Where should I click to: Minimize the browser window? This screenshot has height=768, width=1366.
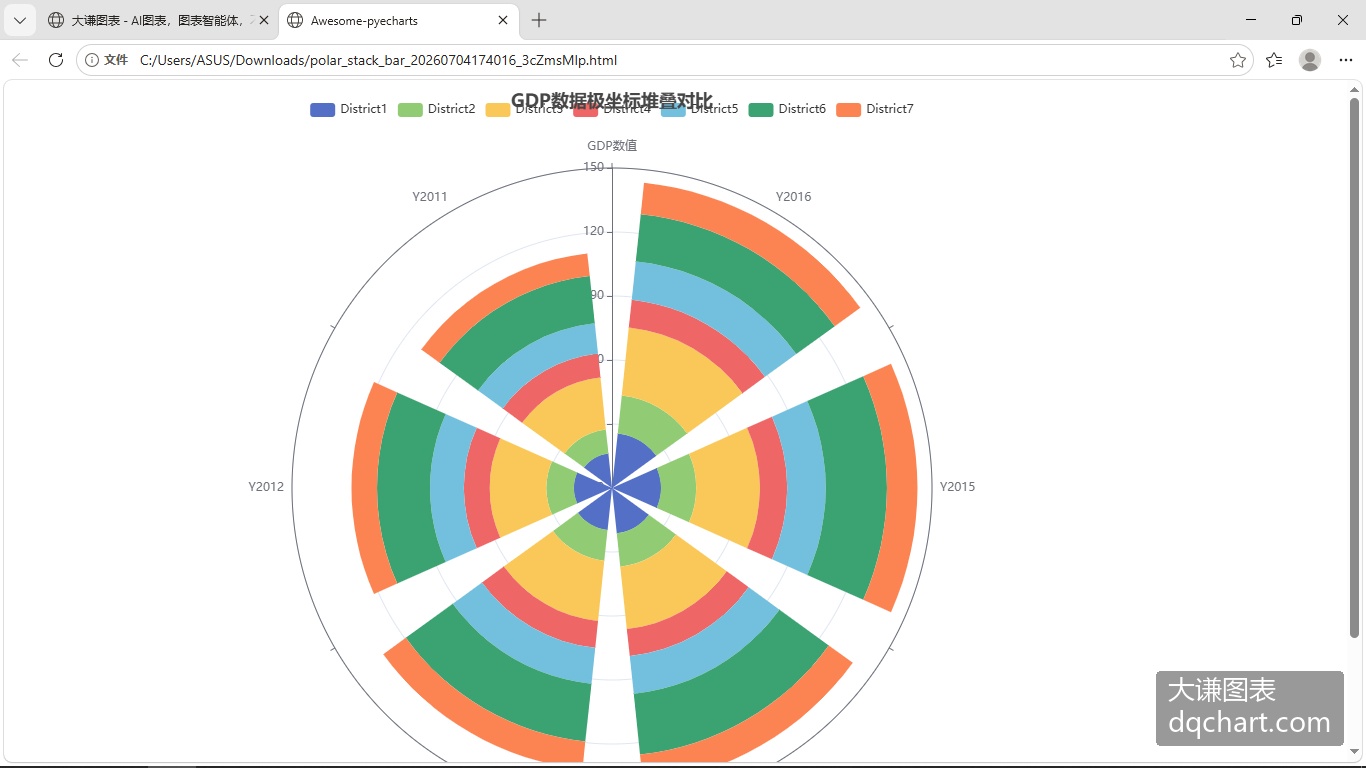(x=1251, y=20)
